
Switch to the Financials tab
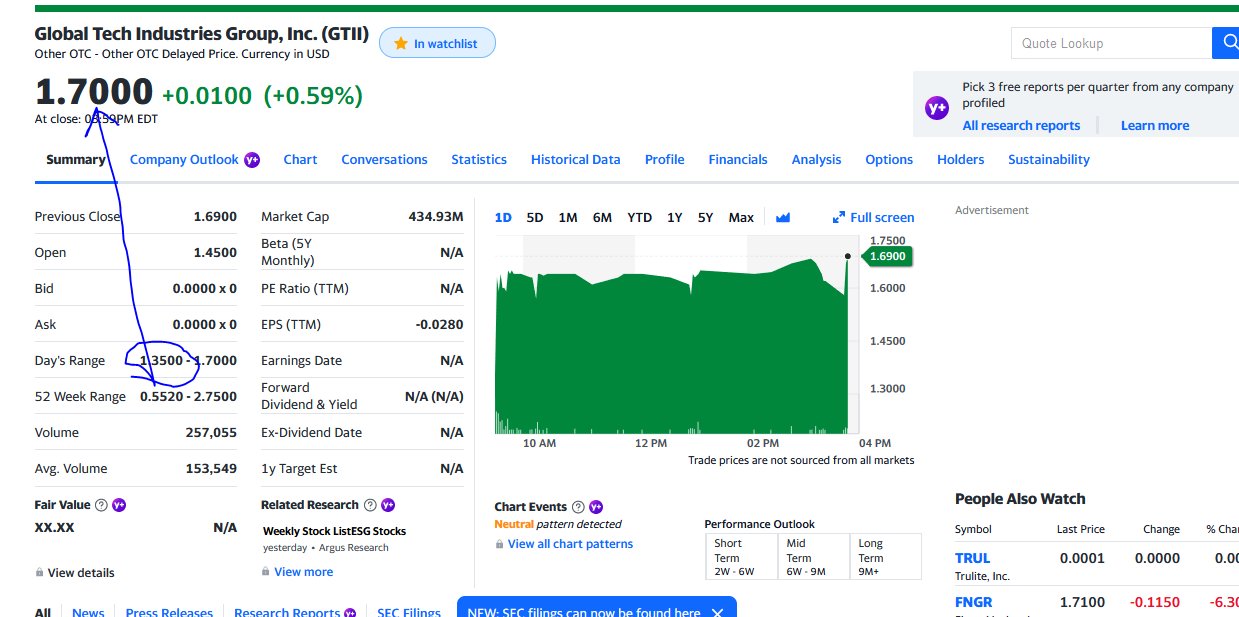[x=738, y=160]
